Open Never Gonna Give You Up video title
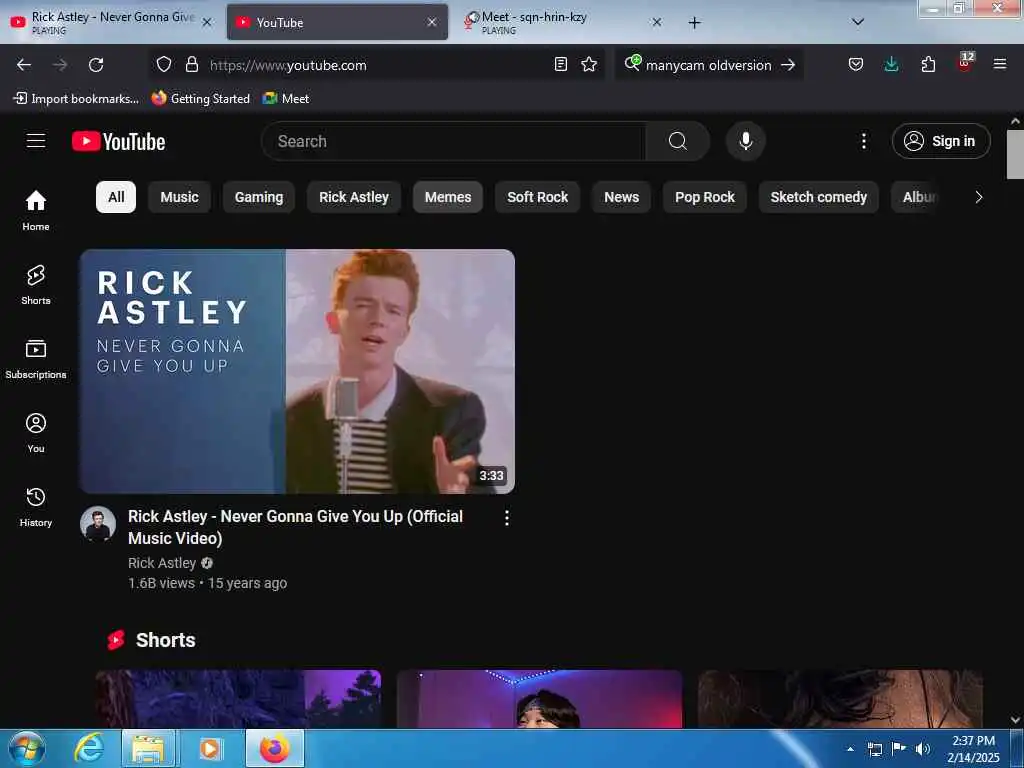The image size is (1024, 768). pos(295,527)
